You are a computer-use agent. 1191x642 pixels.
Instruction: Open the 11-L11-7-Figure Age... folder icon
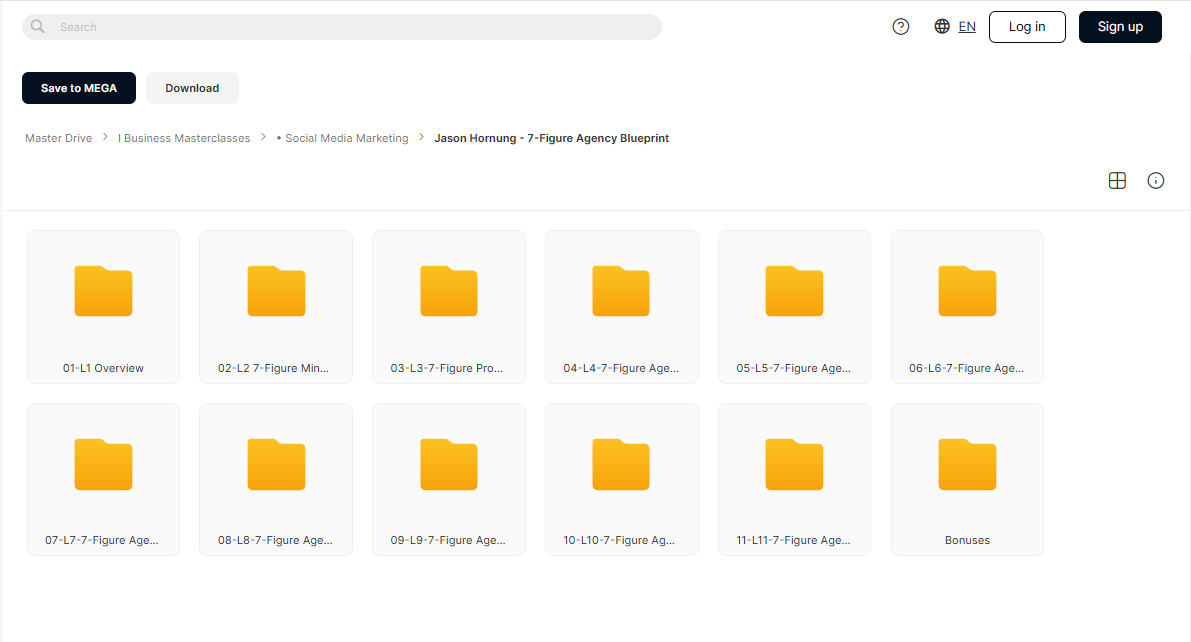[x=795, y=464]
